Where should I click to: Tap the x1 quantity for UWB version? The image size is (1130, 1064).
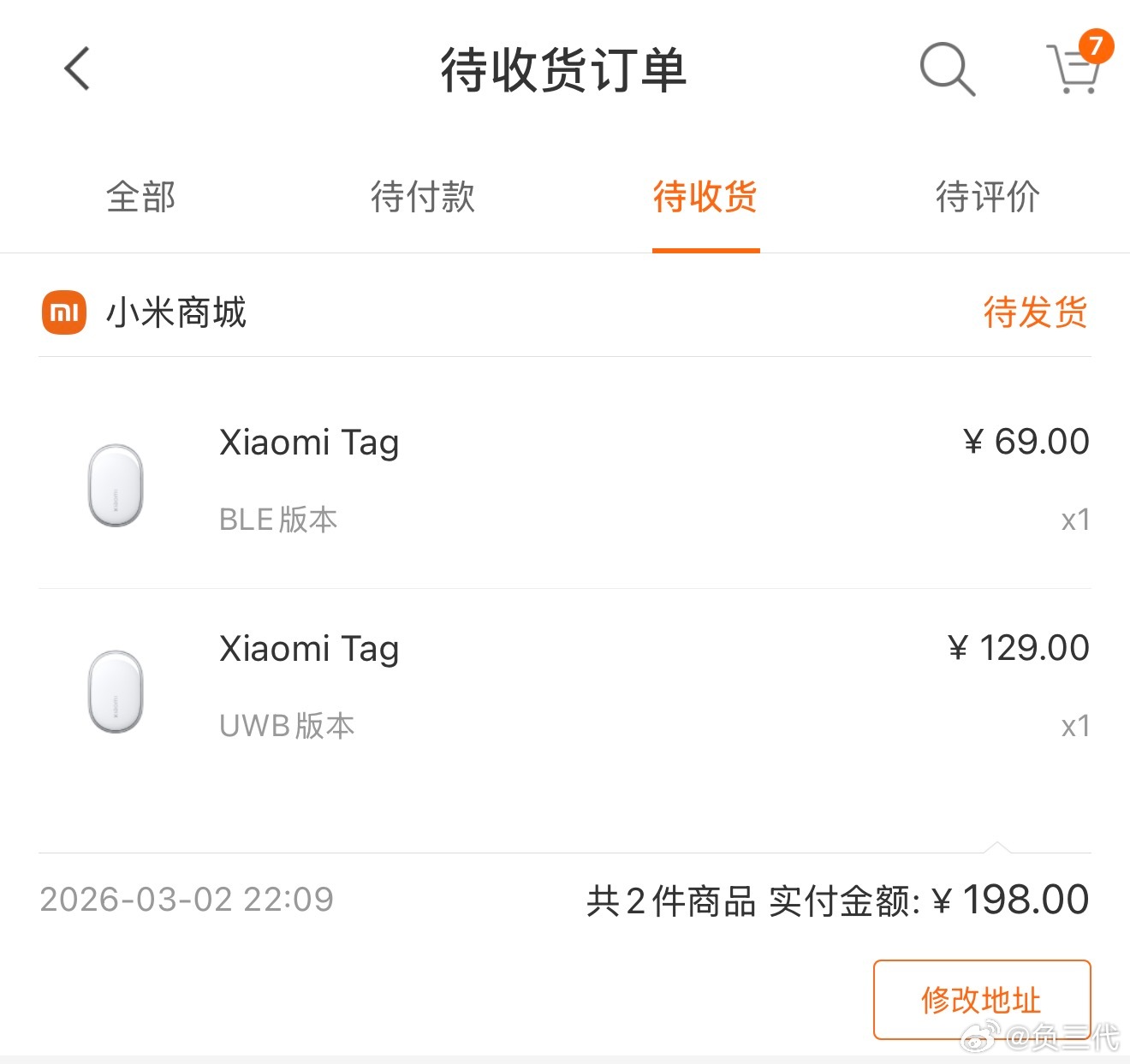tap(1074, 726)
